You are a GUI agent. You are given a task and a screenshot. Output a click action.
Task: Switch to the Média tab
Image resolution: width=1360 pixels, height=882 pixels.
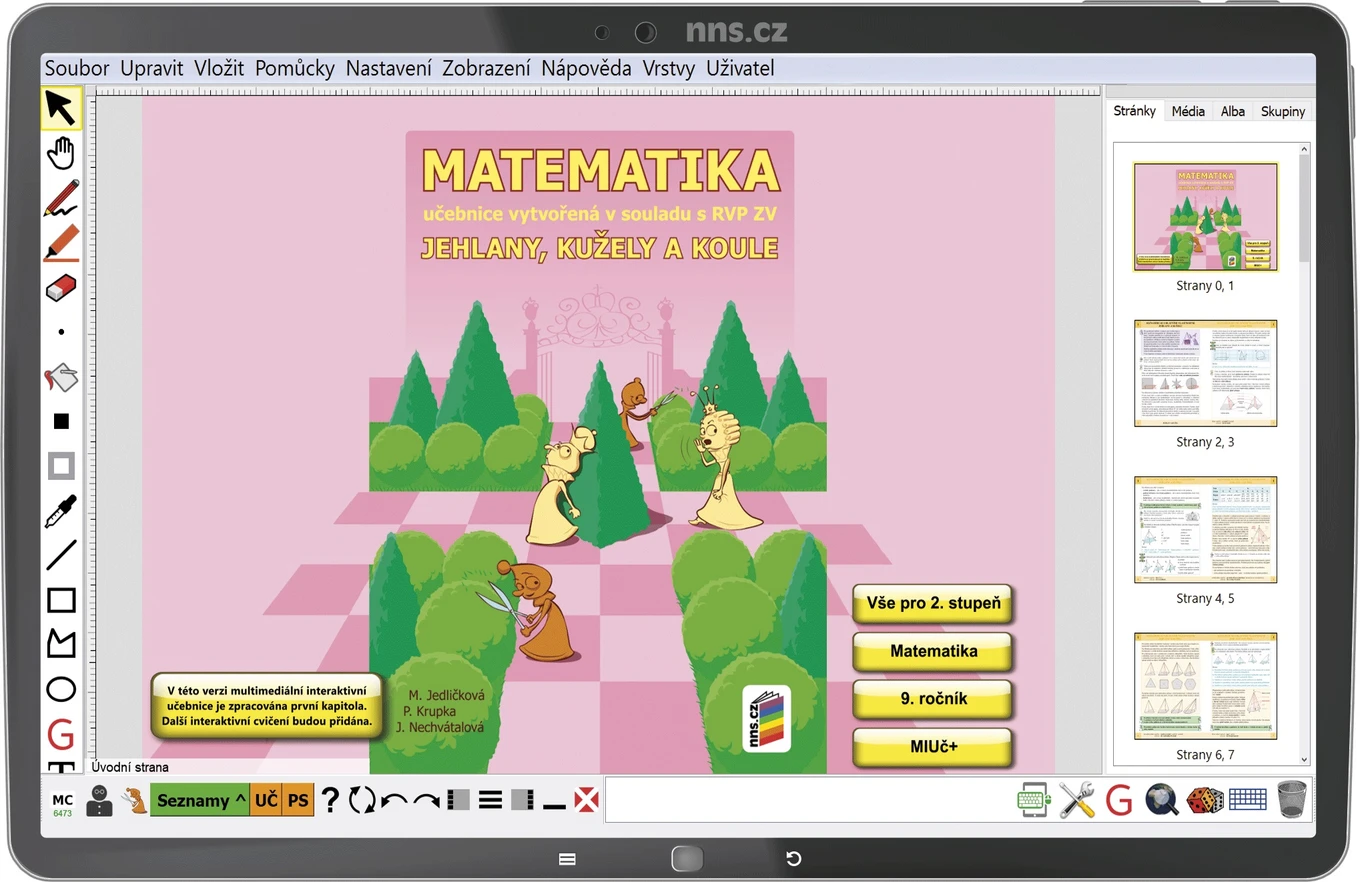point(1188,111)
